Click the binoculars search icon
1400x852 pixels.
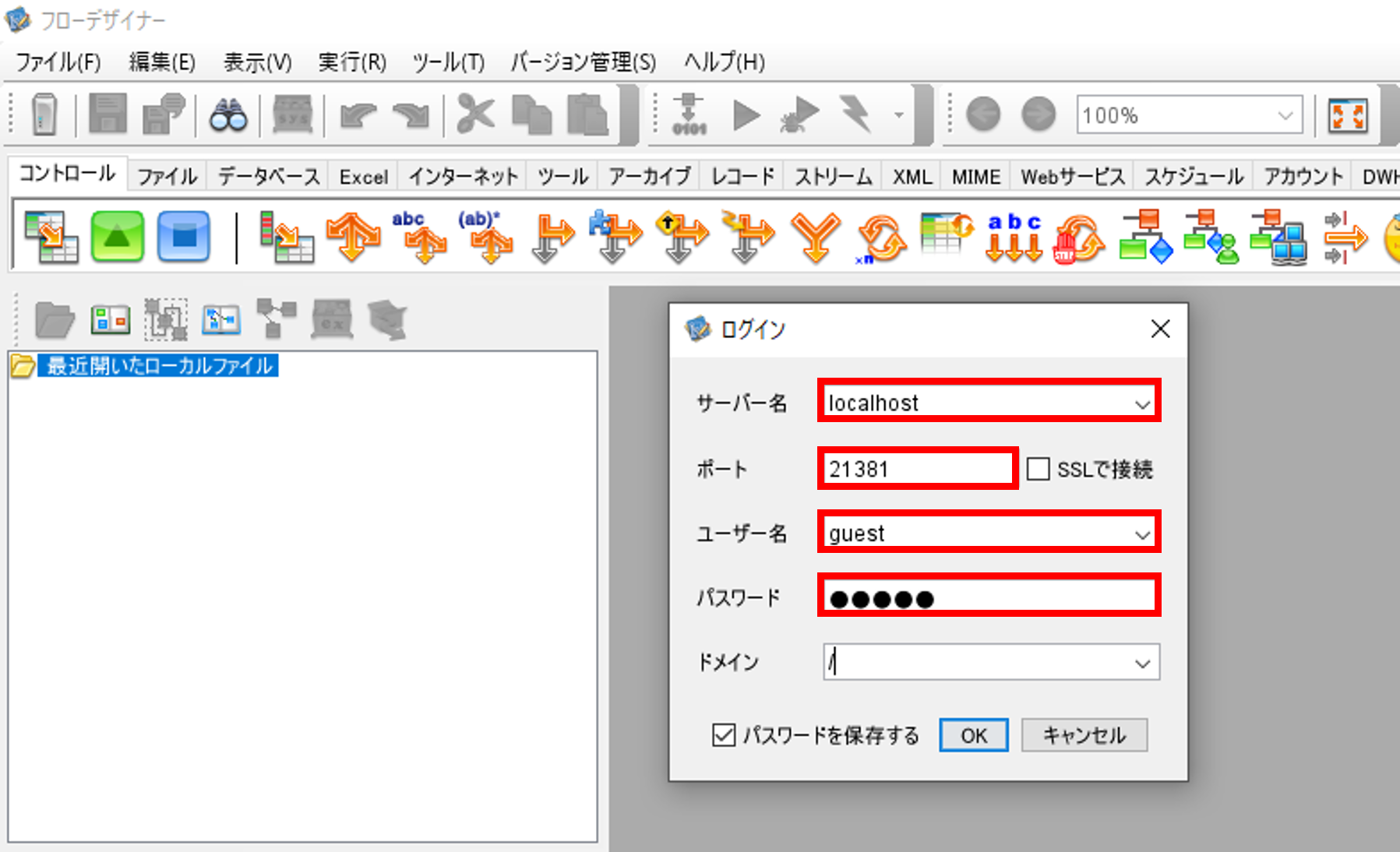click(228, 115)
